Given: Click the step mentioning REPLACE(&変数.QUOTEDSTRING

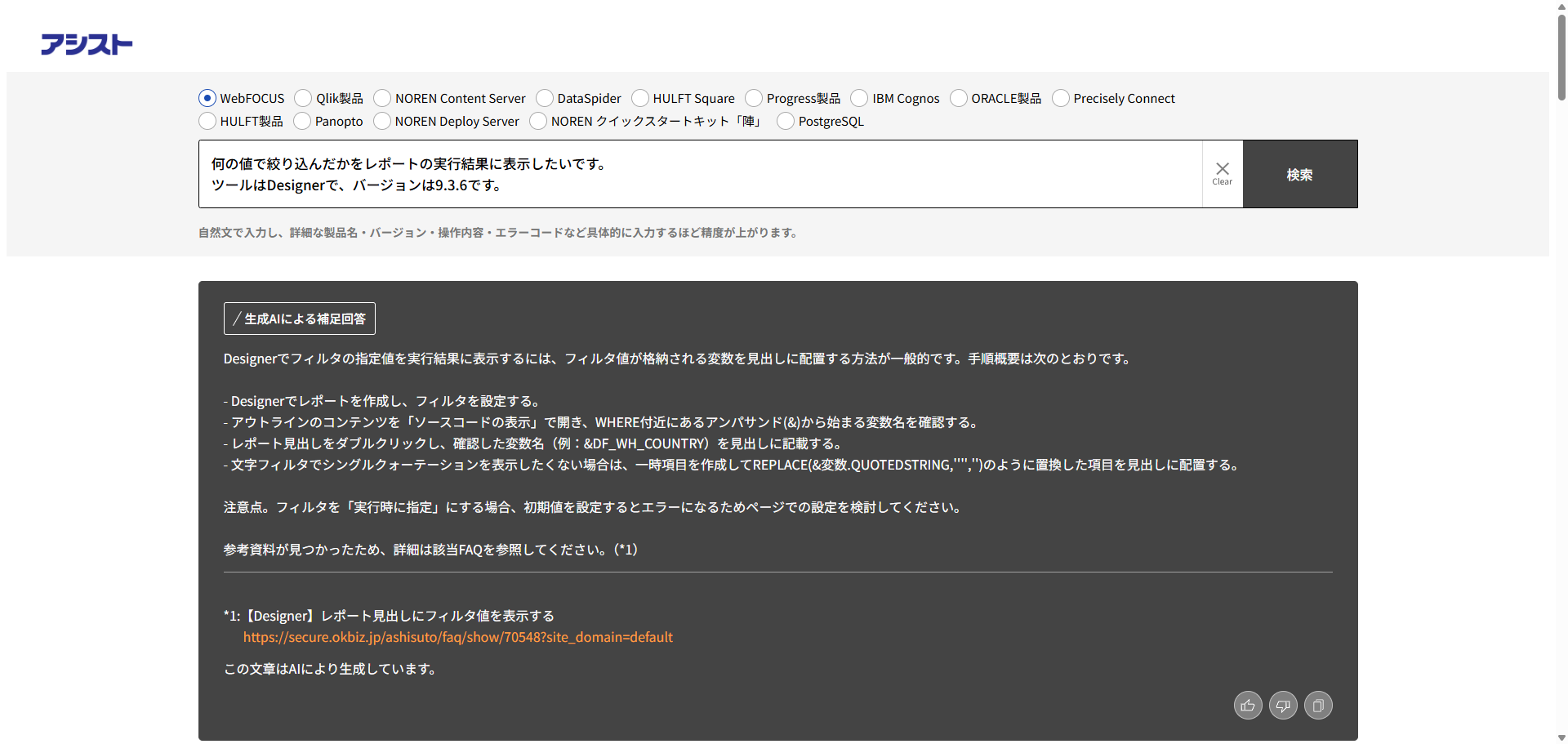Looking at the screenshot, I should click(x=733, y=465).
